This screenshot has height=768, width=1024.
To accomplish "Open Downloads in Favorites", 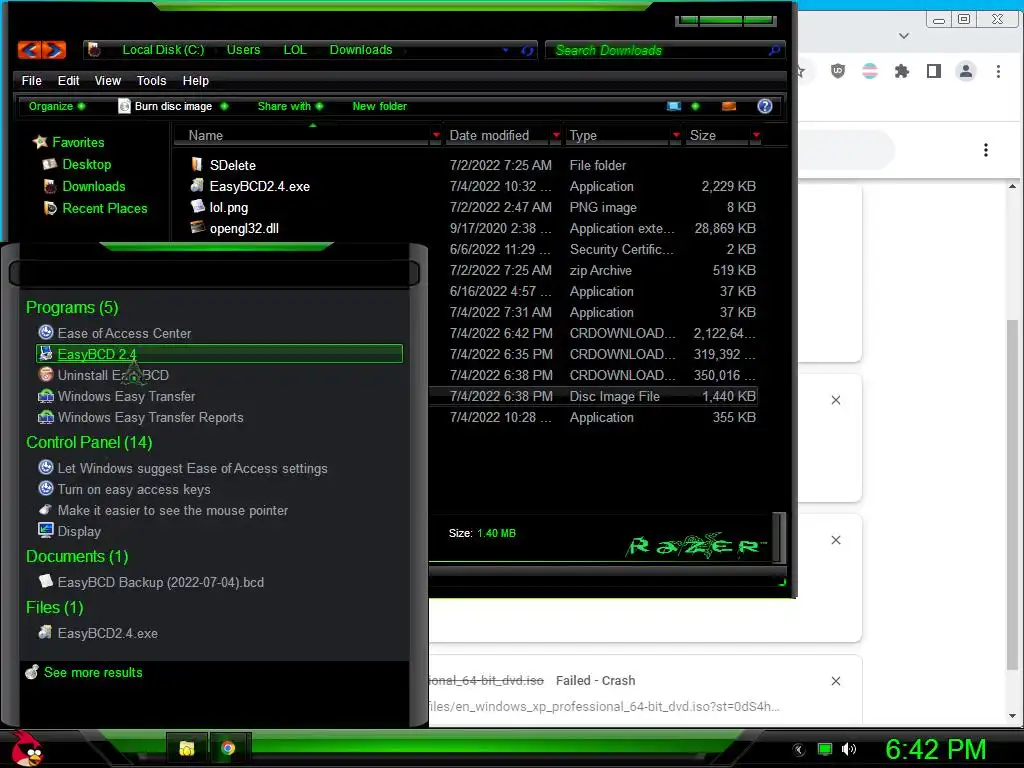I will point(94,187).
